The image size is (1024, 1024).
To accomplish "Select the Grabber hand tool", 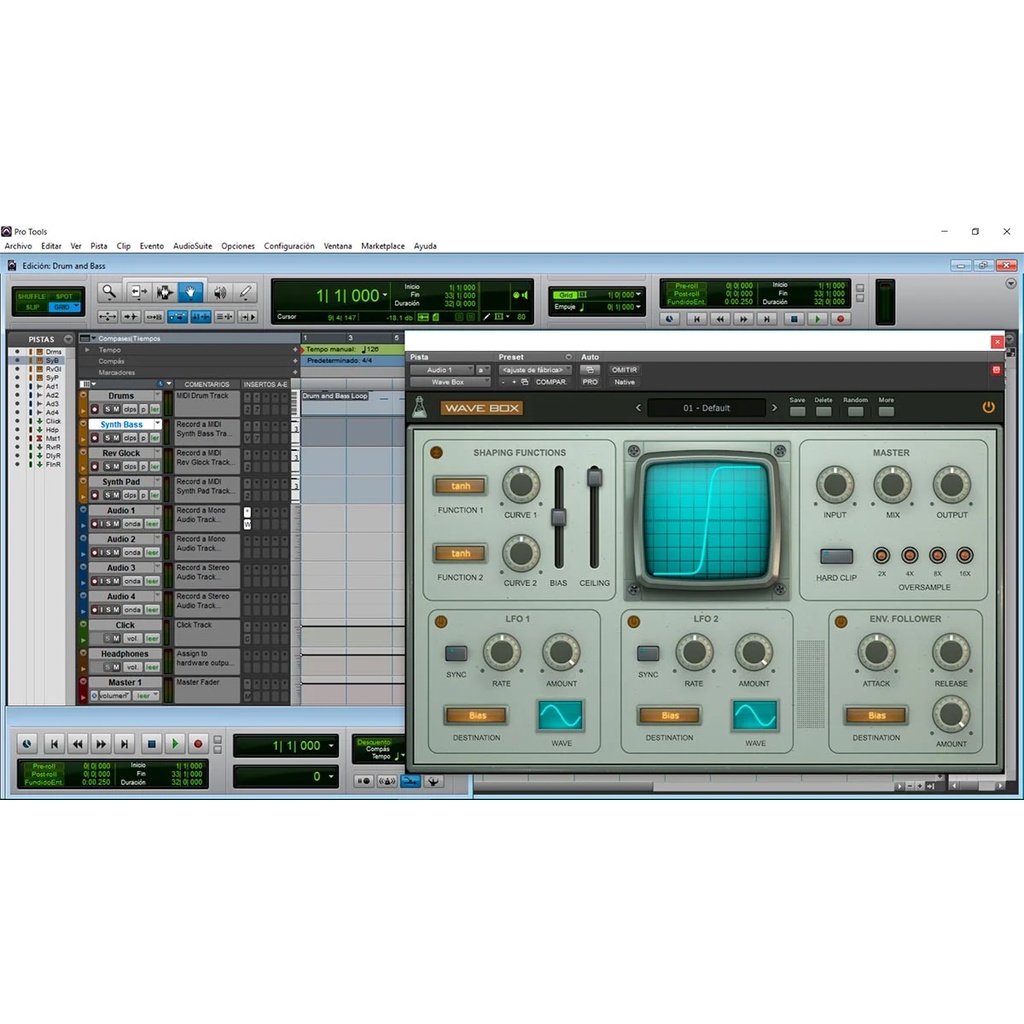I will tap(191, 292).
